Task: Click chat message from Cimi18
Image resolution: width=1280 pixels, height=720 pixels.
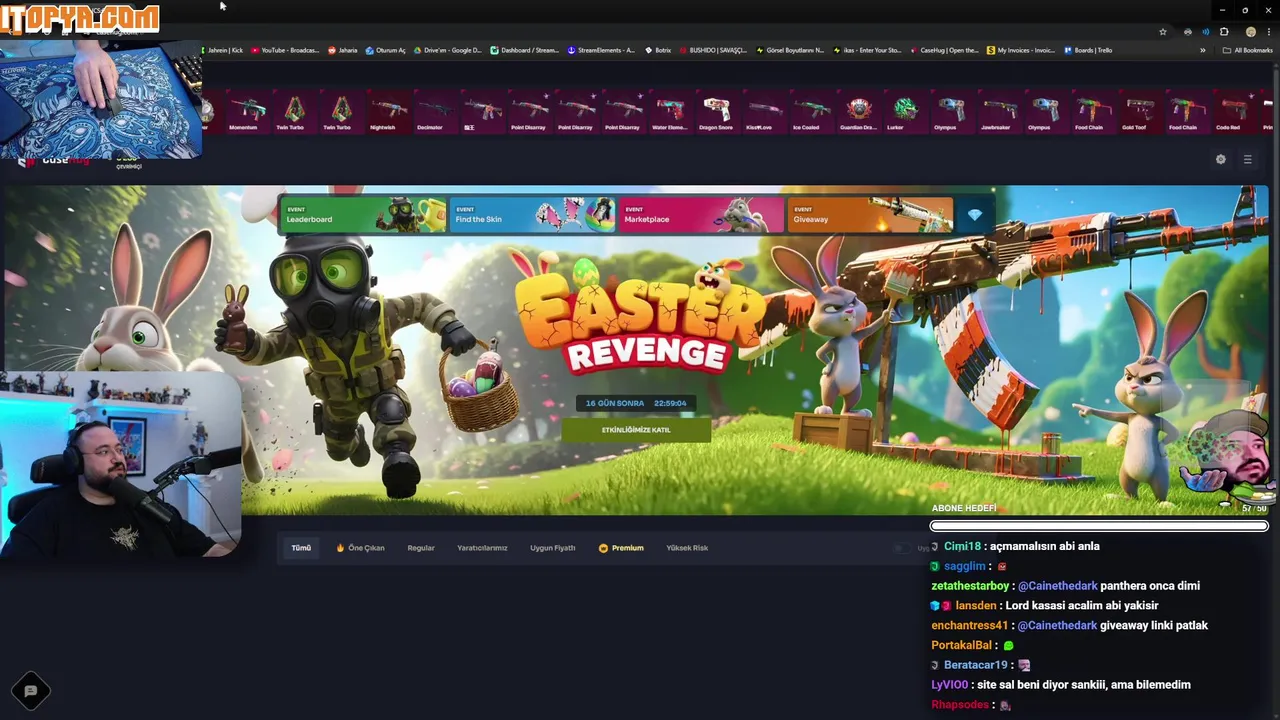Action: (1015, 546)
